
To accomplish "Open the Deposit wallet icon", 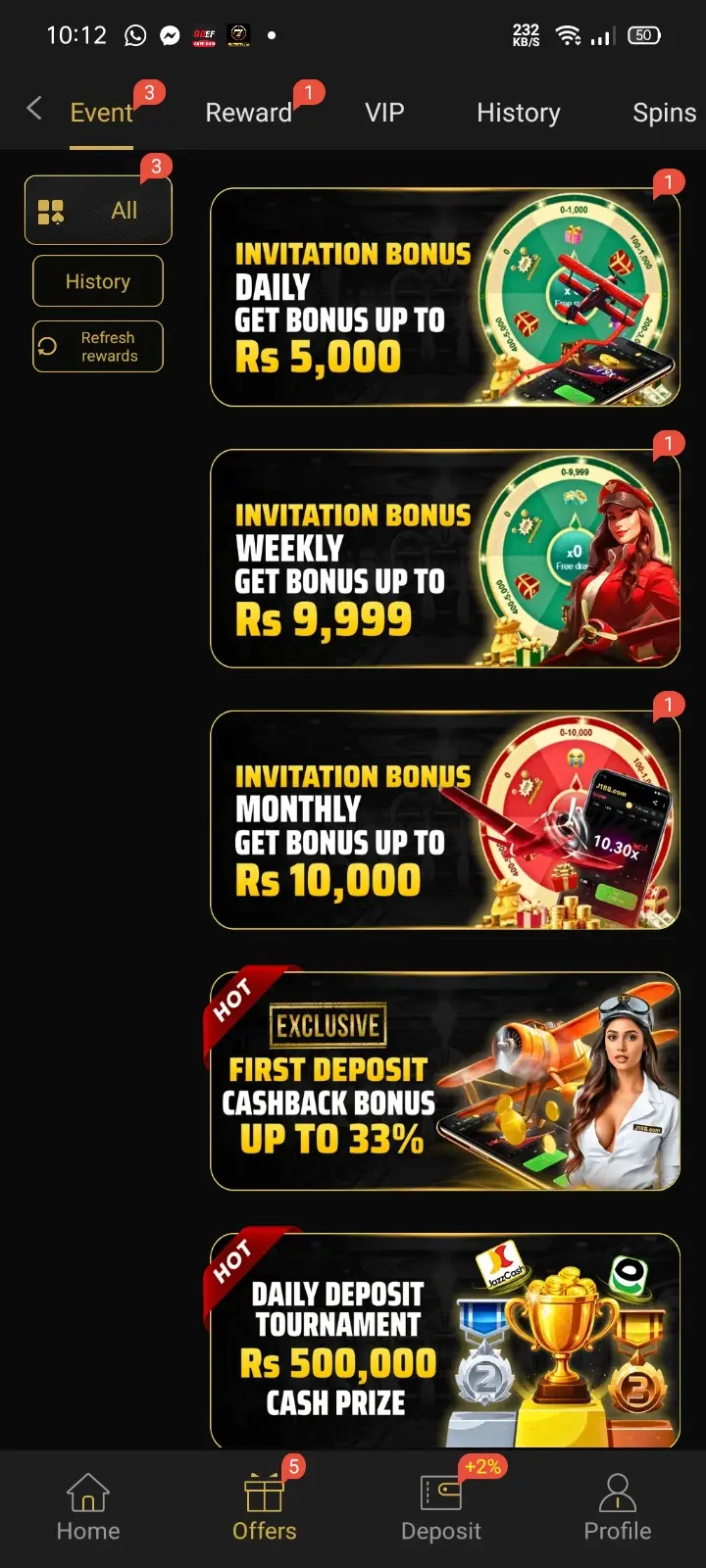I will coord(440,1493).
